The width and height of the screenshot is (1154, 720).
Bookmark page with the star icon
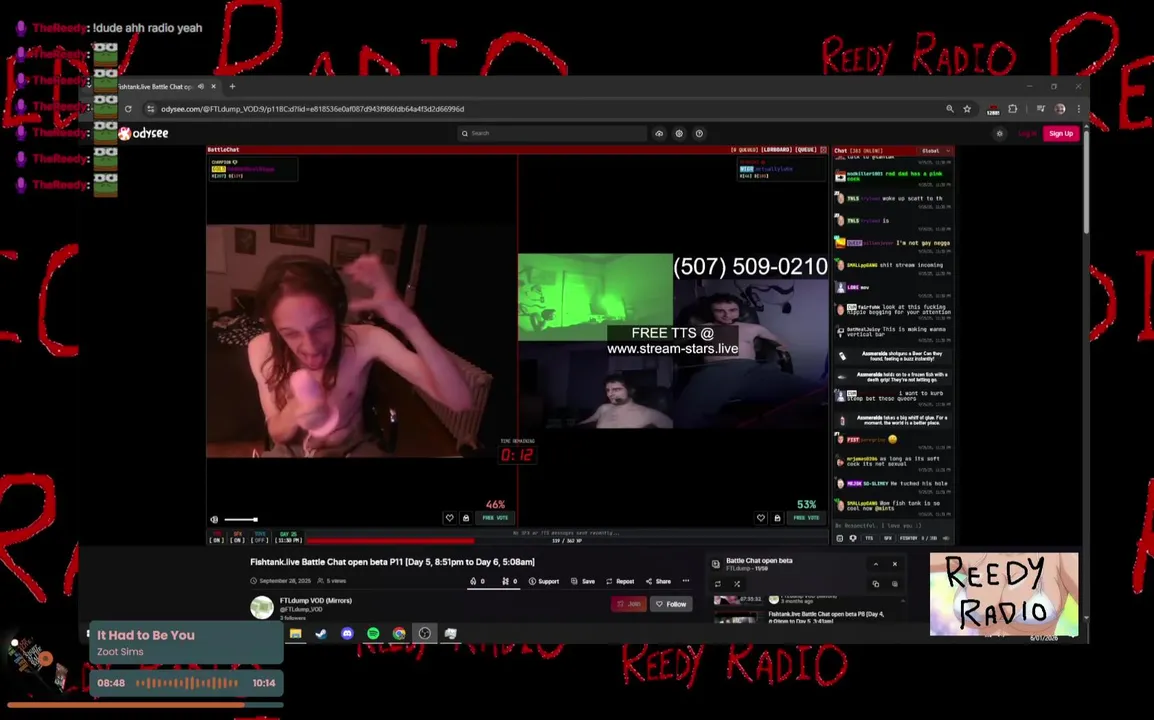[967, 109]
